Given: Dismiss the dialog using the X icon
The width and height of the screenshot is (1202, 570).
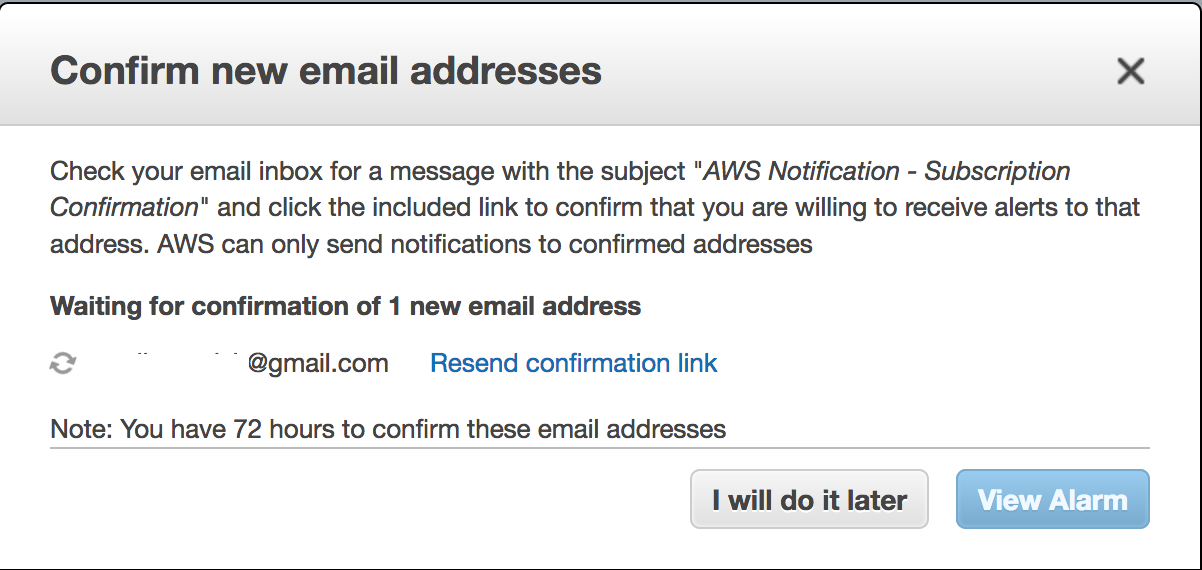Looking at the screenshot, I should click(x=1130, y=72).
